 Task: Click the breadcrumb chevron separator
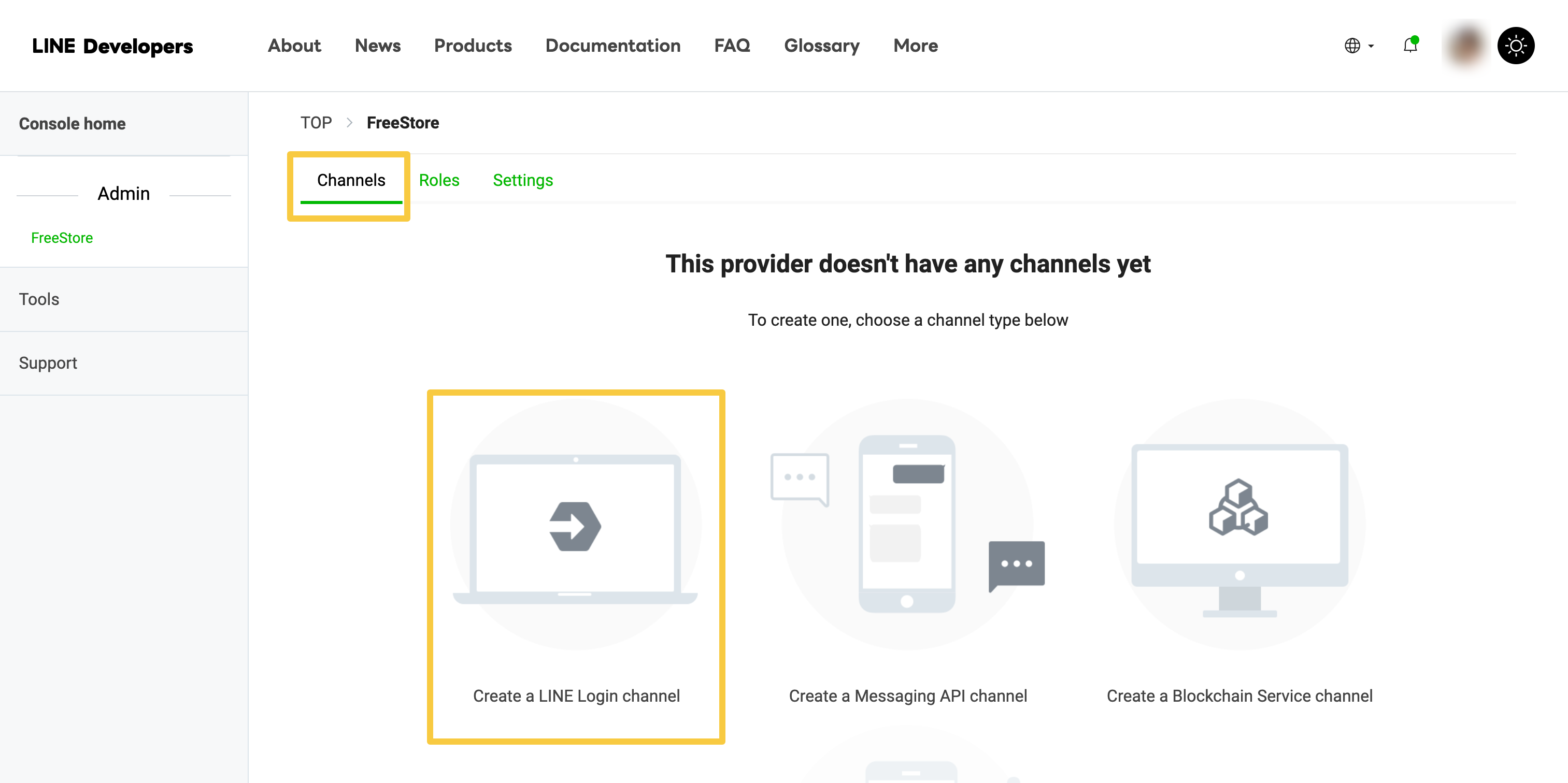point(349,123)
